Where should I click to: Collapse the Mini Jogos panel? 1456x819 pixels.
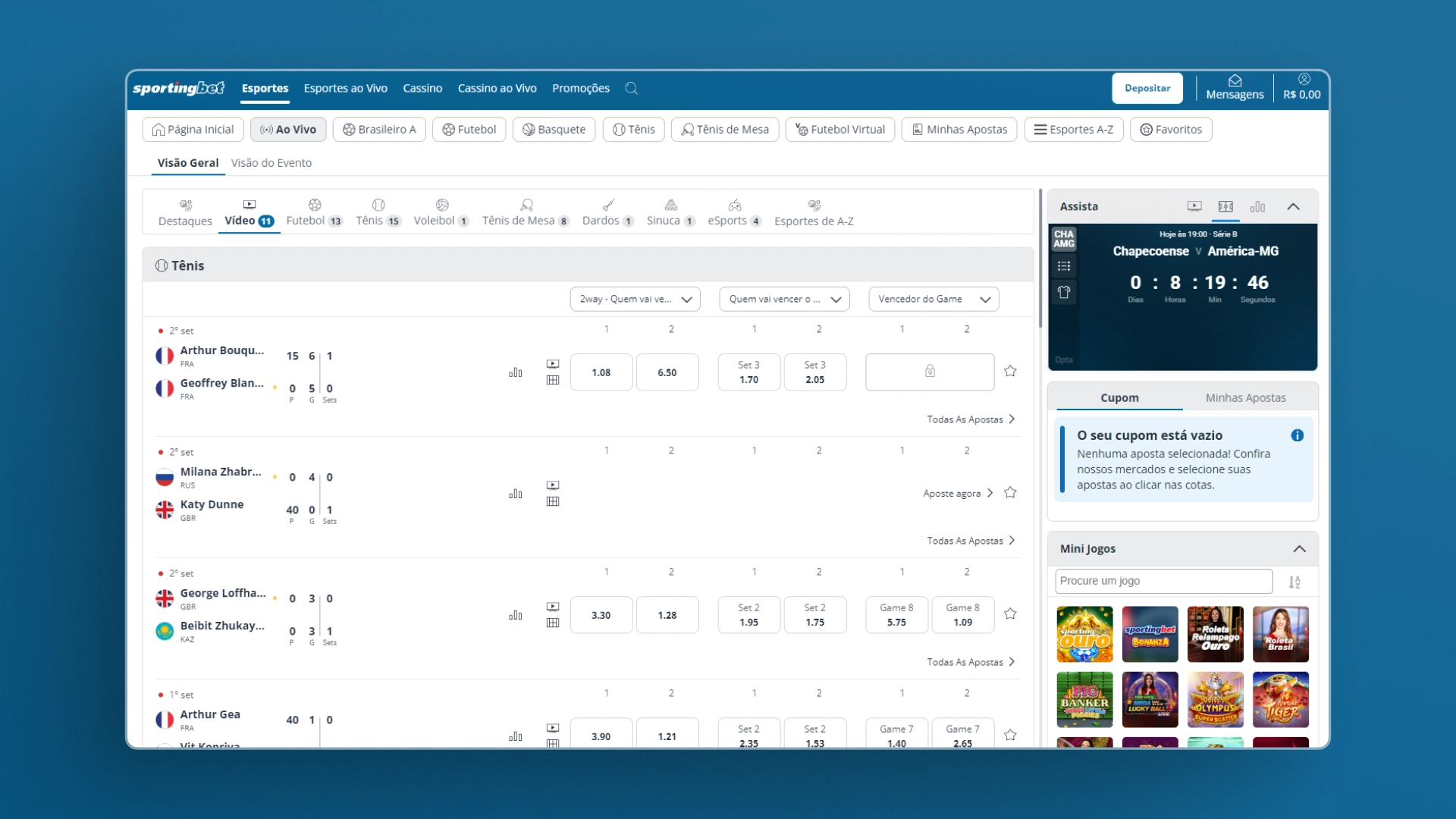click(x=1299, y=549)
